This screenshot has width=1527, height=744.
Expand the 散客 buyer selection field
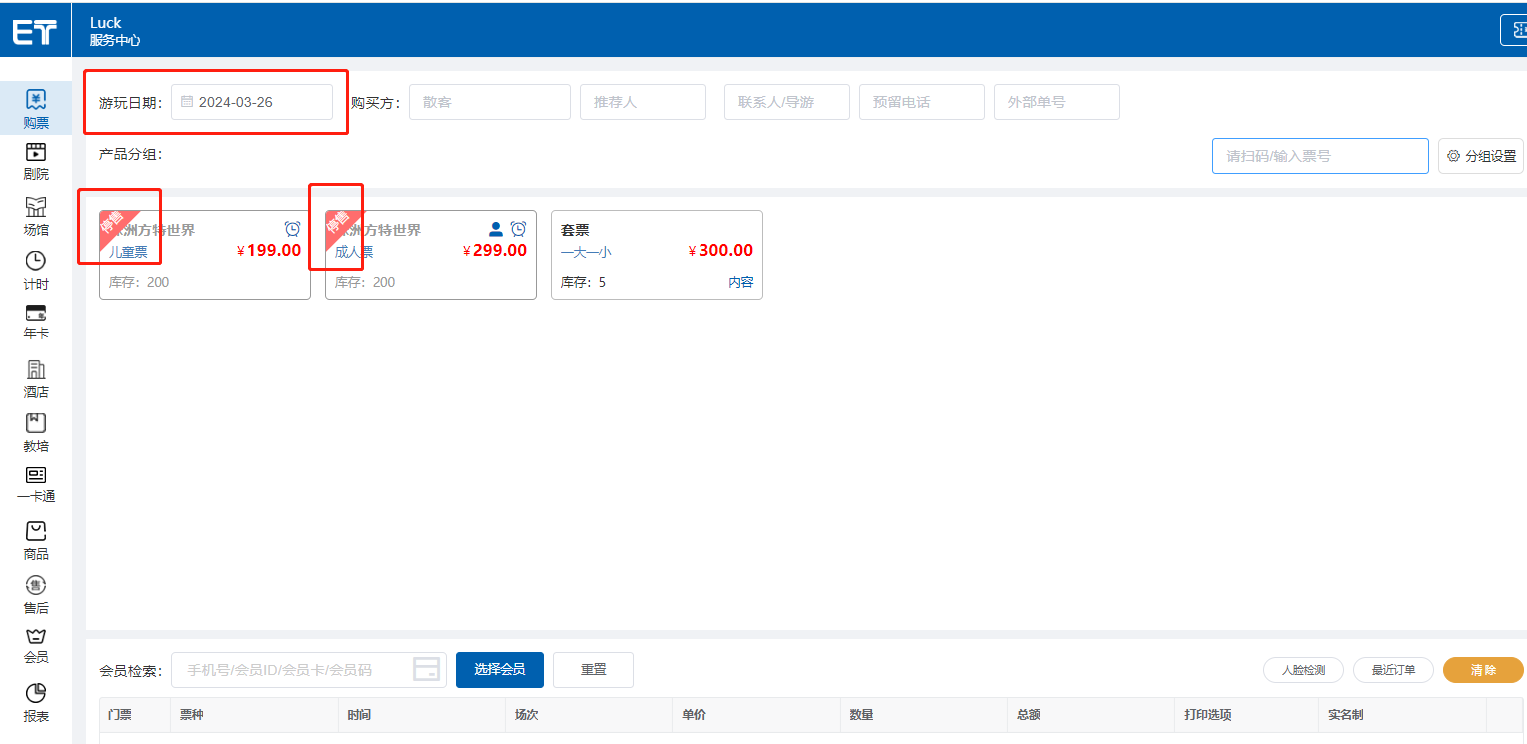pos(489,102)
